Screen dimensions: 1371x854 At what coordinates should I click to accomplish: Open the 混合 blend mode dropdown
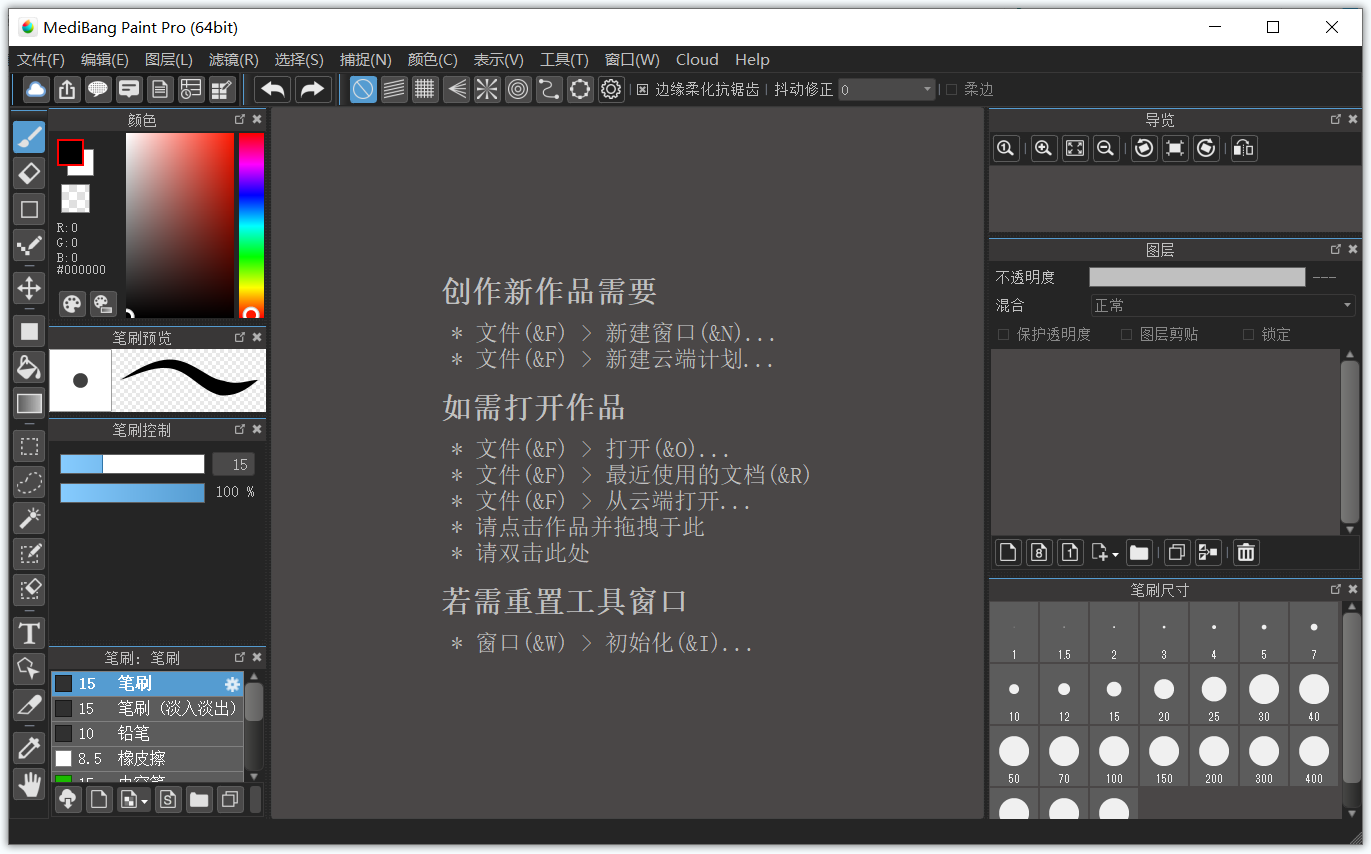tap(1223, 305)
